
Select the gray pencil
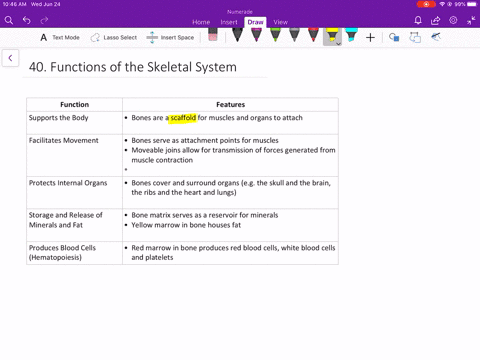point(294,35)
